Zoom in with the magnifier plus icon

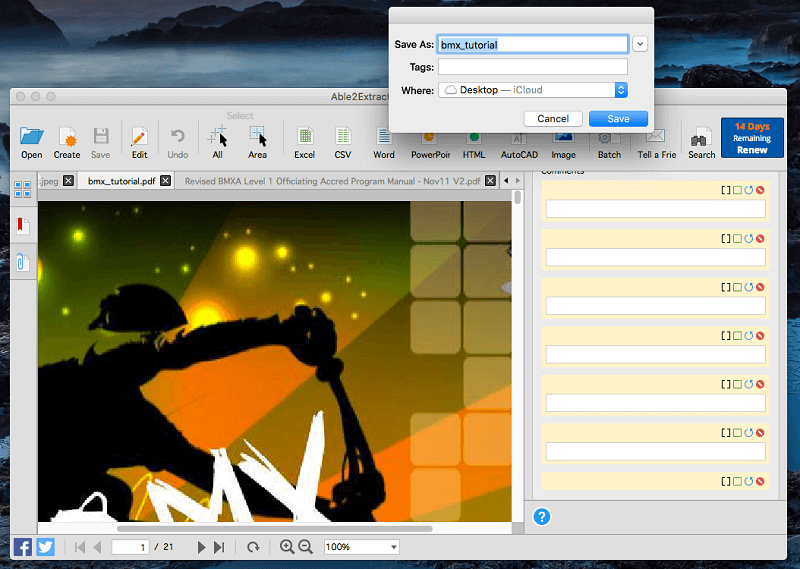pyautogui.click(x=287, y=547)
